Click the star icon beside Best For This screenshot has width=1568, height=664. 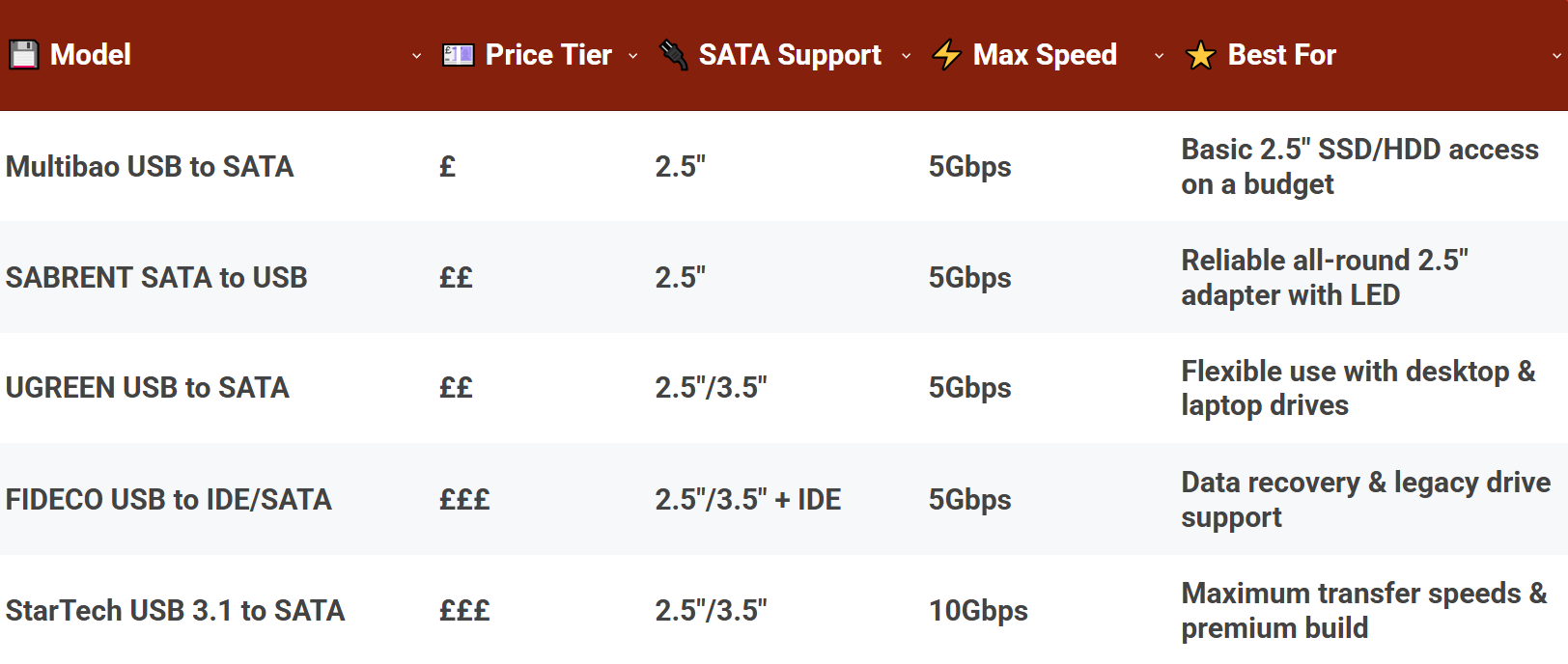coord(1199,55)
